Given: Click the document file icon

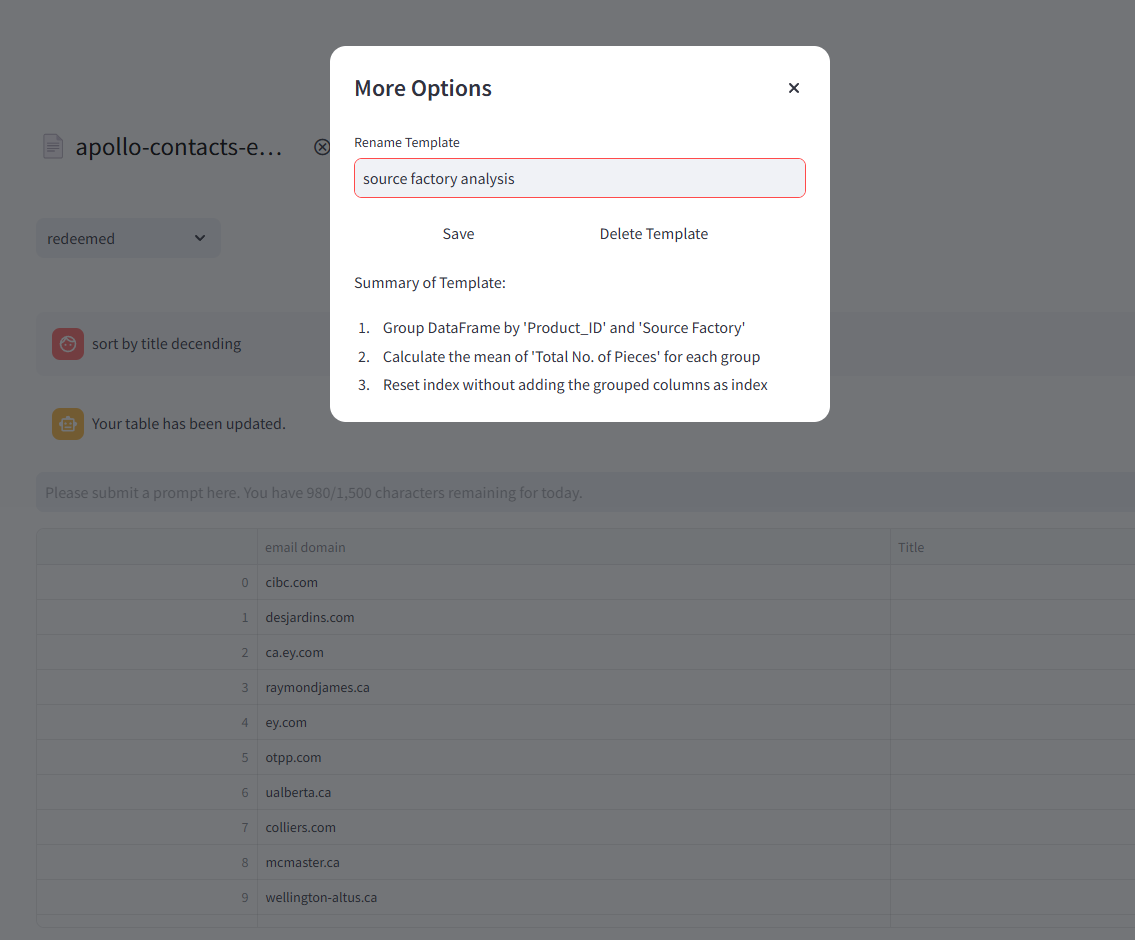Looking at the screenshot, I should click(53, 147).
